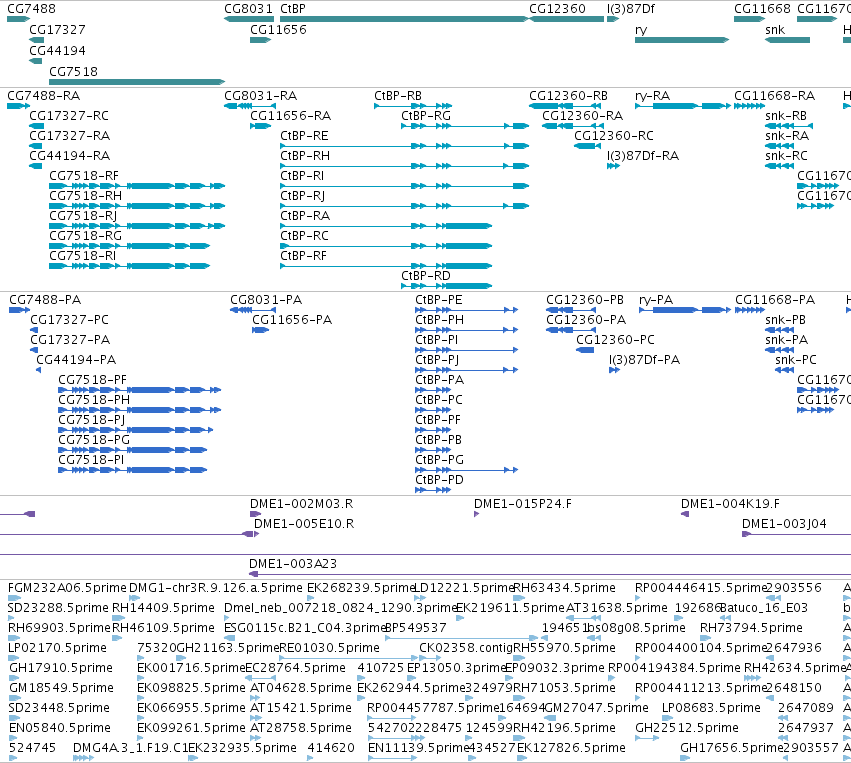Click protein label CG7488-PA
This screenshot has height=763, width=851.
click(45, 300)
